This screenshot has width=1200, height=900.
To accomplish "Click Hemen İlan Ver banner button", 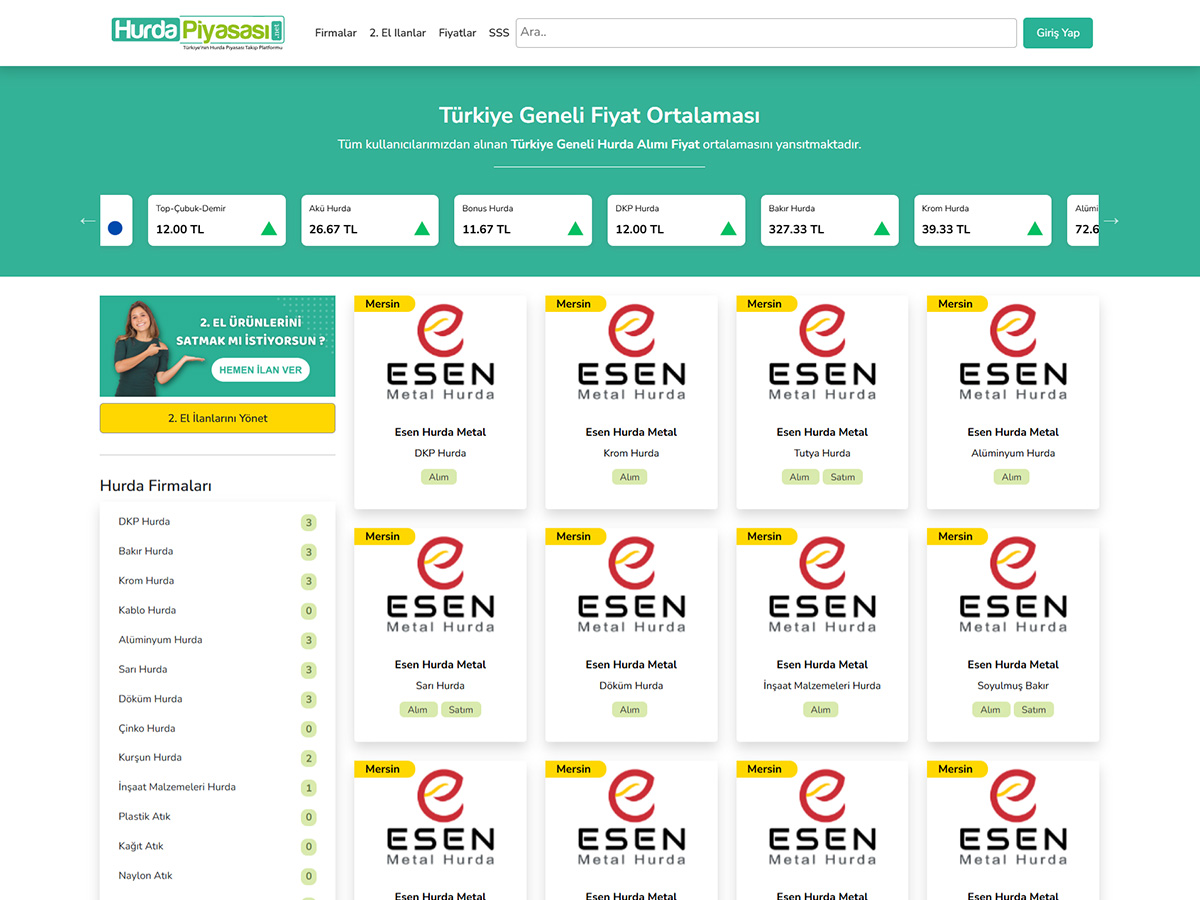I will click(260, 370).
